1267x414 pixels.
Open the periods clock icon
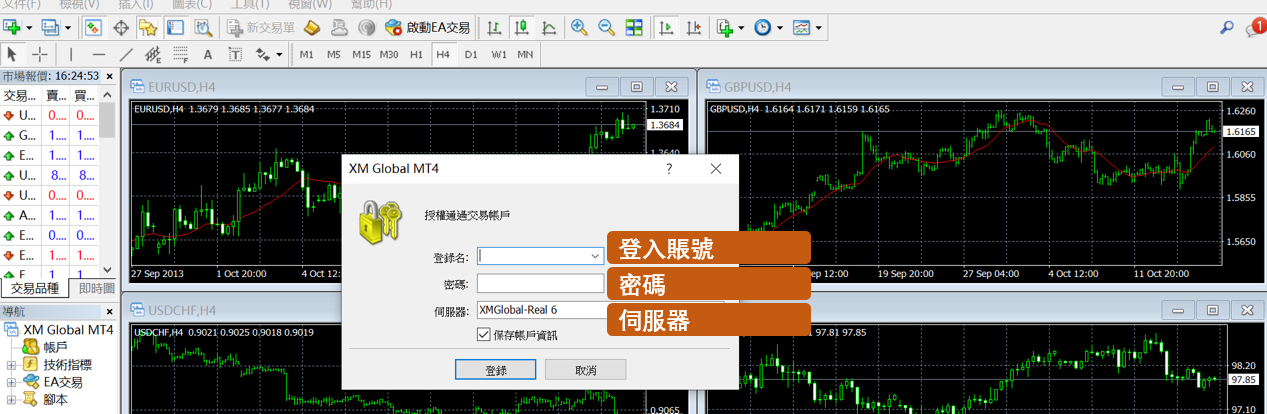(x=763, y=28)
